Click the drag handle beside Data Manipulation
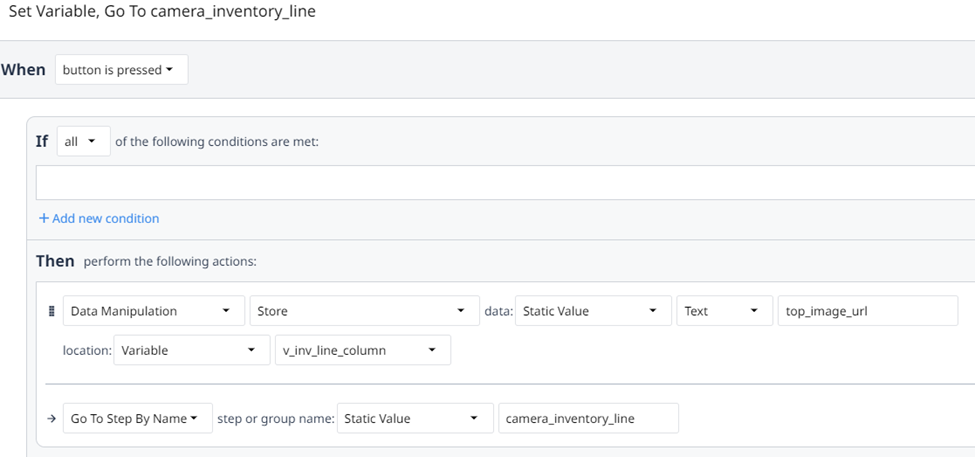The image size is (975, 457). click(x=52, y=311)
